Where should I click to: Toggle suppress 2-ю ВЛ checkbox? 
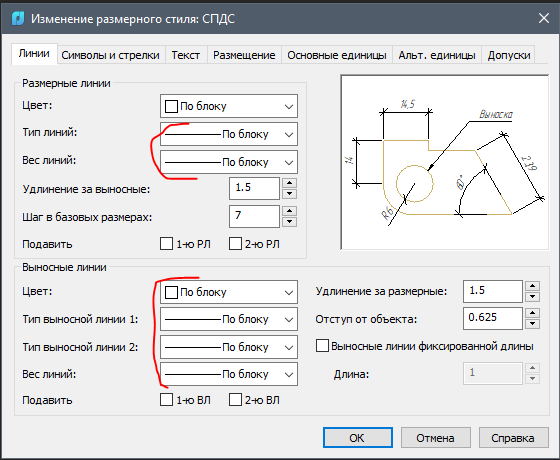(x=235, y=400)
